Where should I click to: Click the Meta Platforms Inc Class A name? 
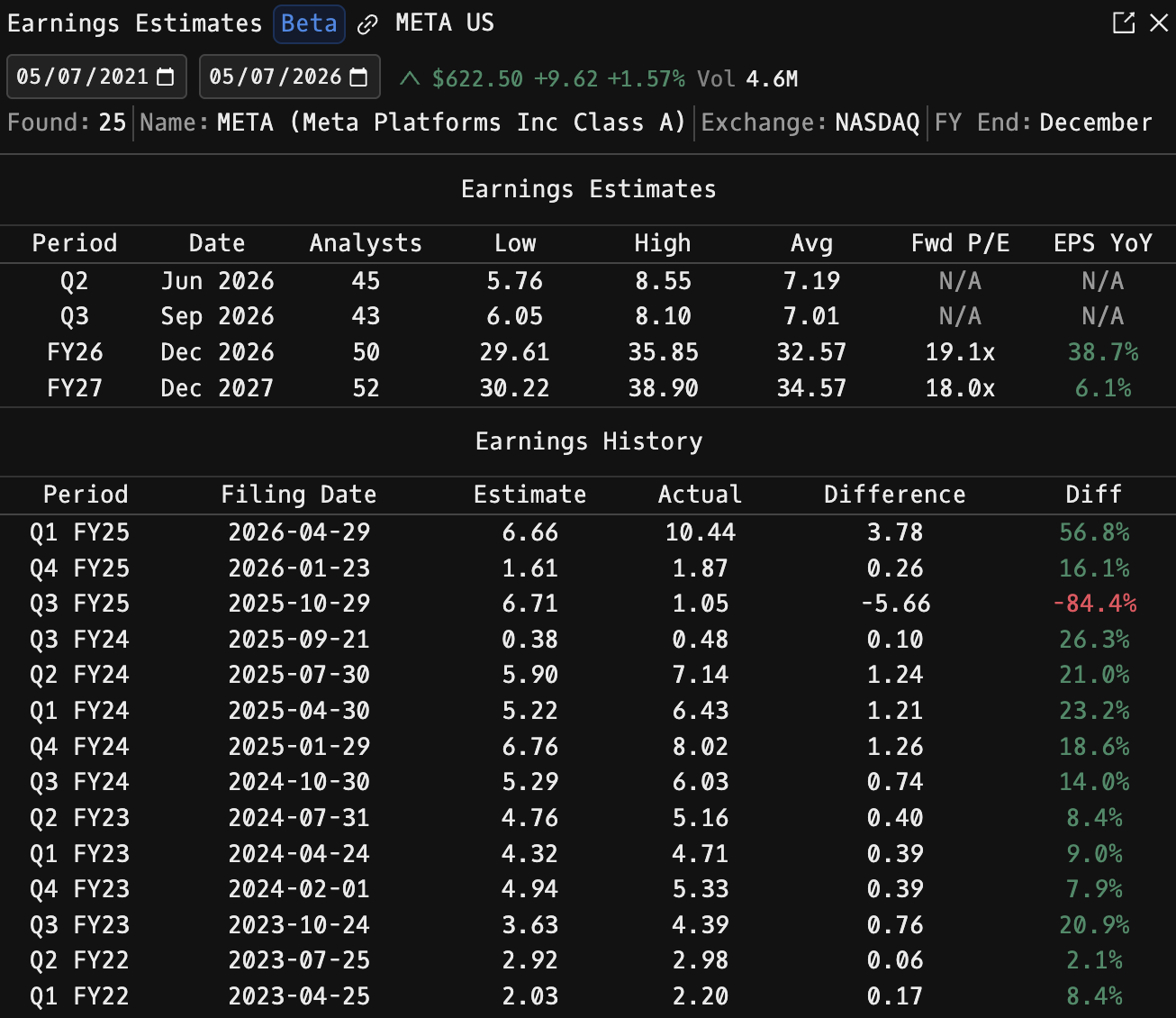451,123
